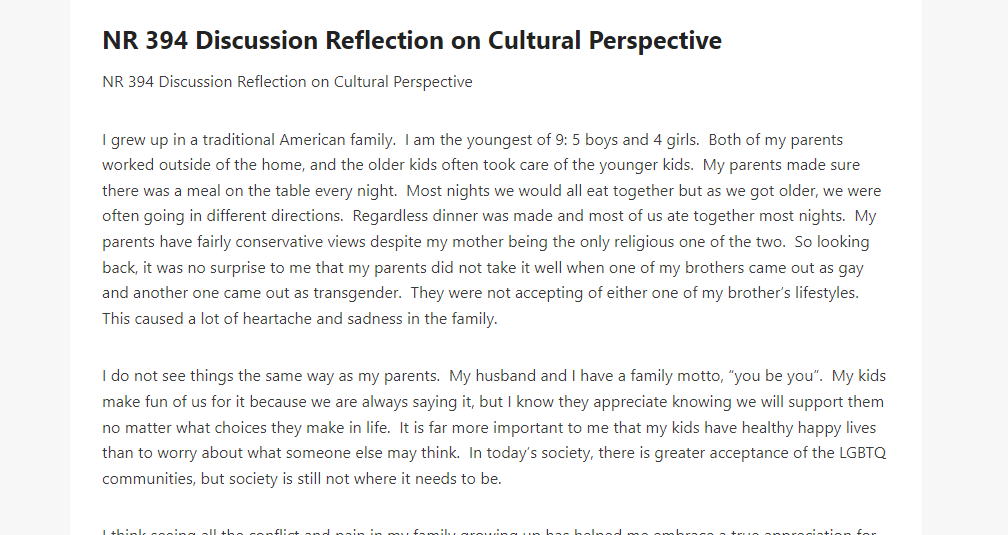The height and width of the screenshot is (535, 1008).
Task: Click the word "Regardless" in first paragraph
Action: [x=390, y=216]
